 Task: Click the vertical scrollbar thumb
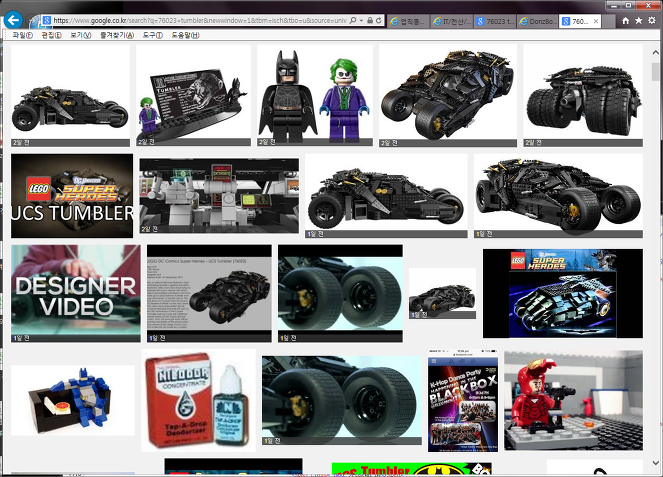655,71
